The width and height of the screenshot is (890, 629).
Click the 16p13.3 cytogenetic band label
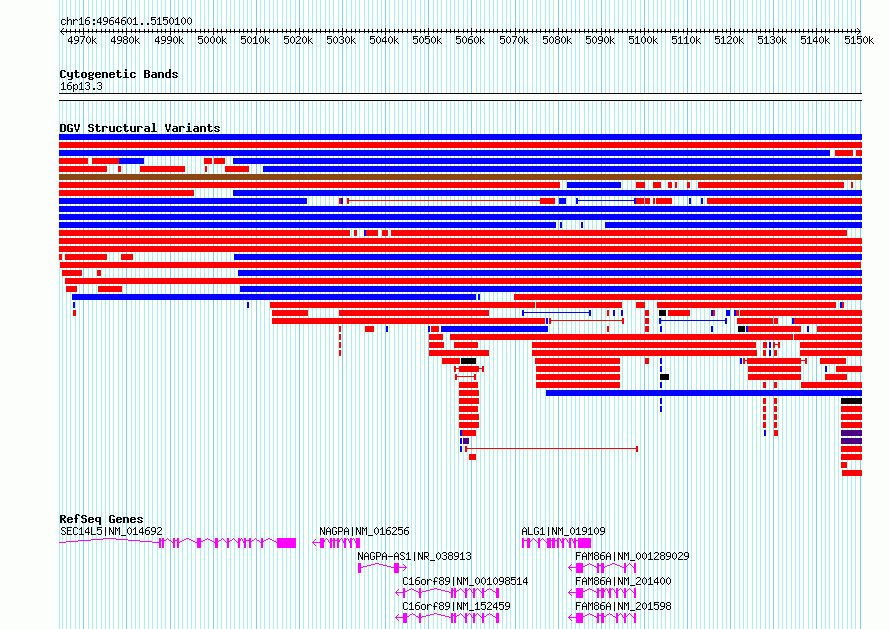pyautogui.click(x=81, y=86)
